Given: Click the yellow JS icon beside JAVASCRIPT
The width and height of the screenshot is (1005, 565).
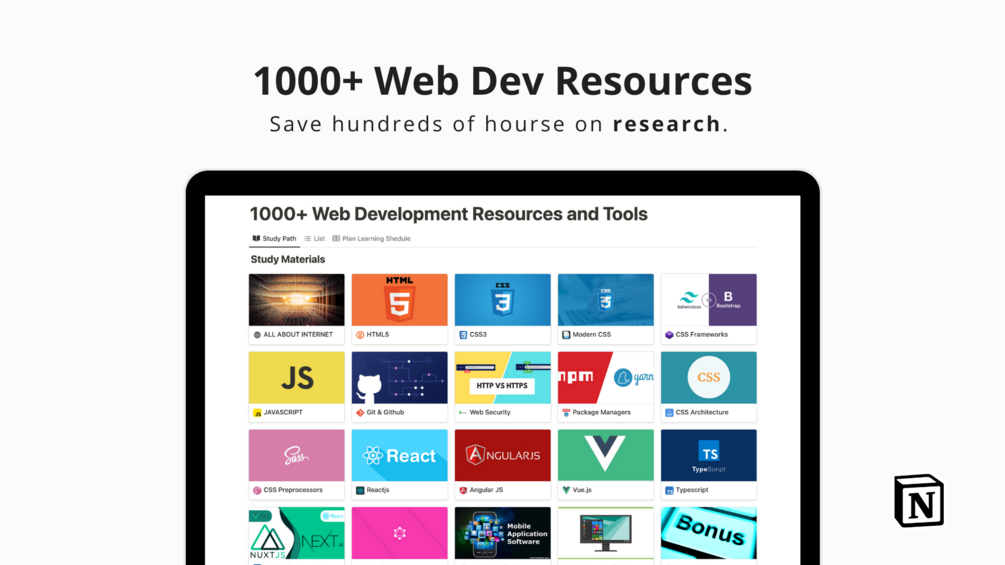Looking at the screenshot, I should click(x=257, y=413).
